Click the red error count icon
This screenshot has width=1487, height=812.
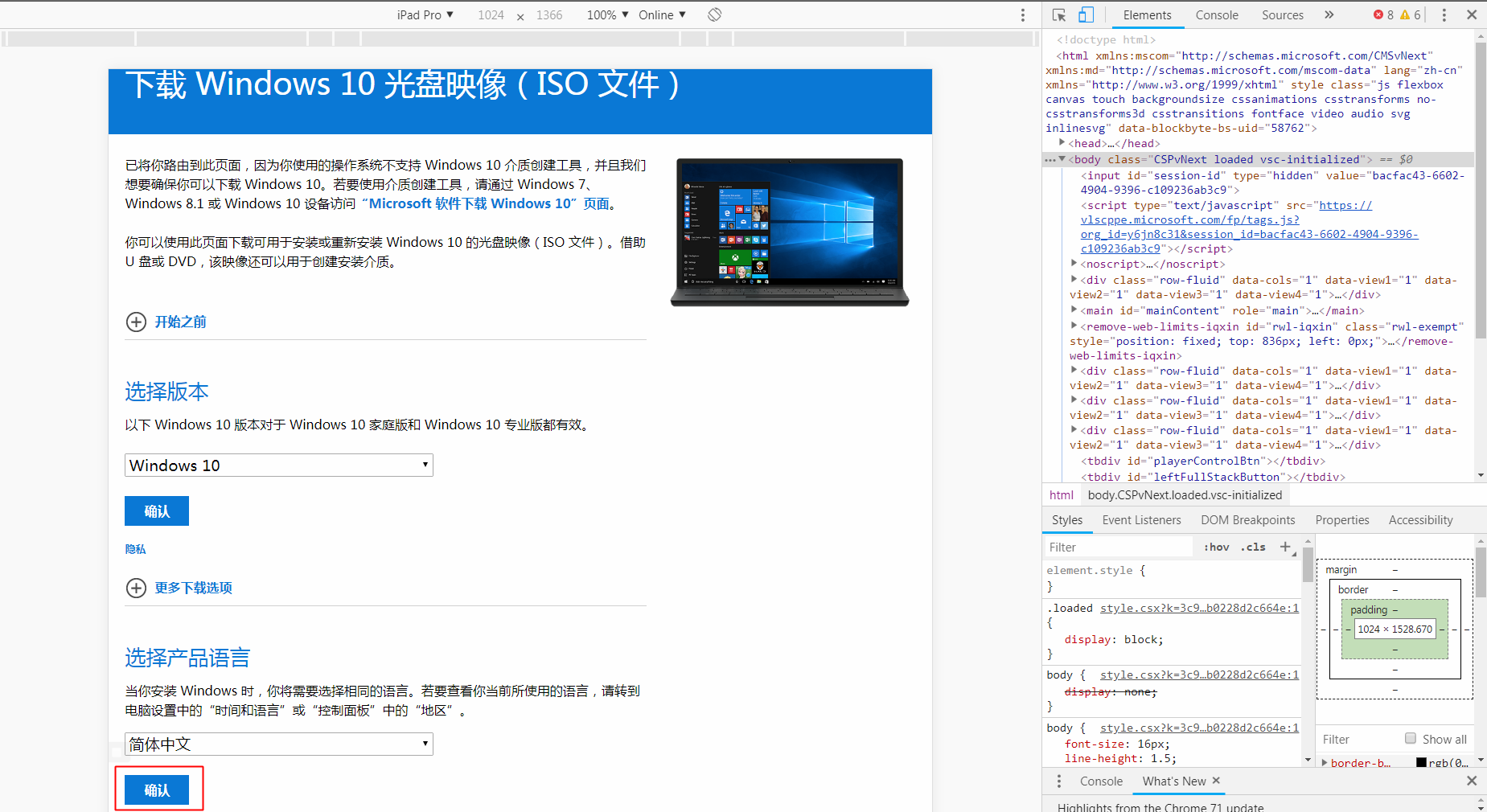pyautogui.click(x=1378, y=14)
